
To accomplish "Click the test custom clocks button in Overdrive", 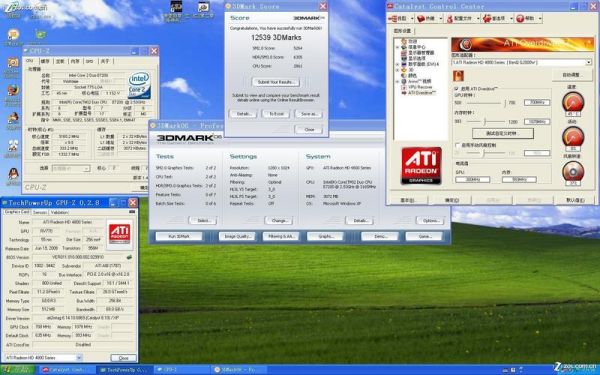I will coord(503,134).
